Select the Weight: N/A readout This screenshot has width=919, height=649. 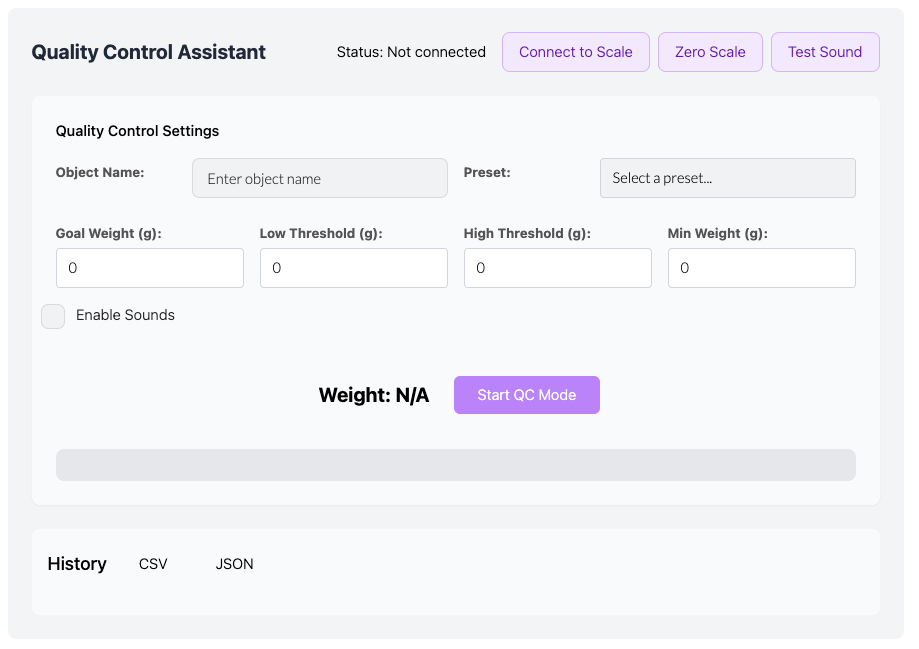pos(374,395)
